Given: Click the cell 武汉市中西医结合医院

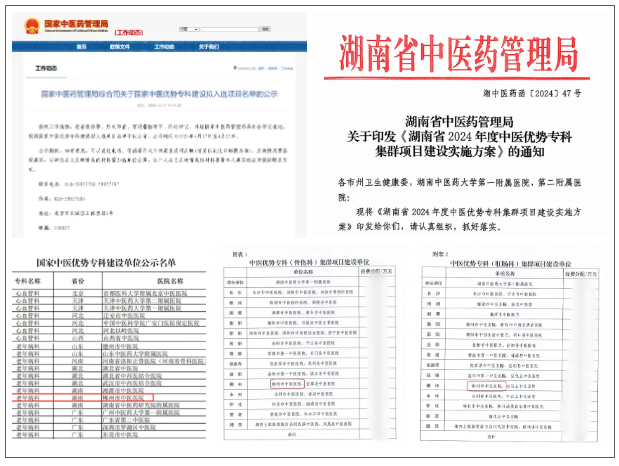Looking at the screenshot, I should [132, 383].
